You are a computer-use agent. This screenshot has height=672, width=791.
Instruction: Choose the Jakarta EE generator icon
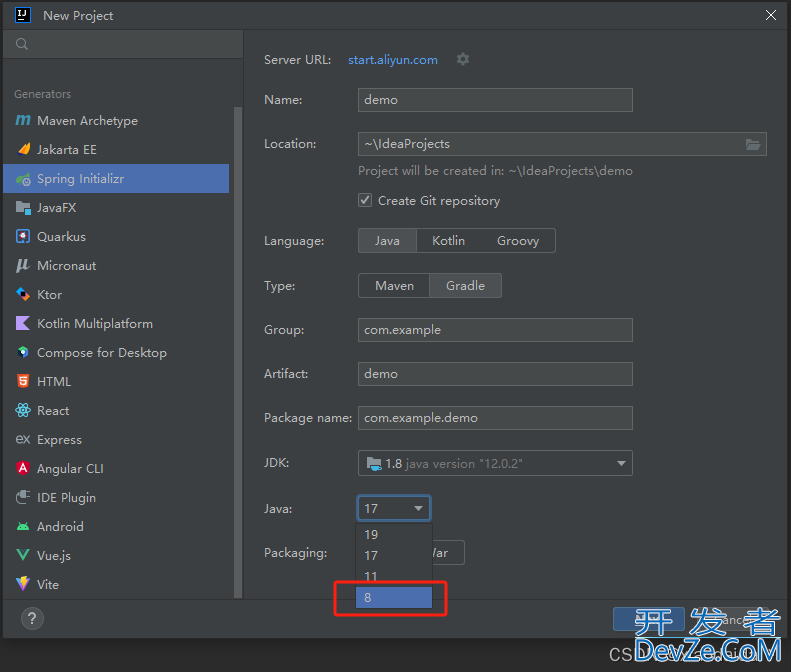23,149
